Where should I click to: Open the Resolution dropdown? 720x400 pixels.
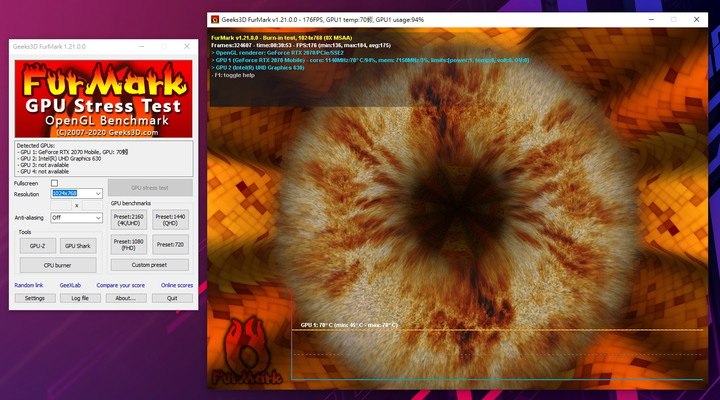[x=76, y=193]
